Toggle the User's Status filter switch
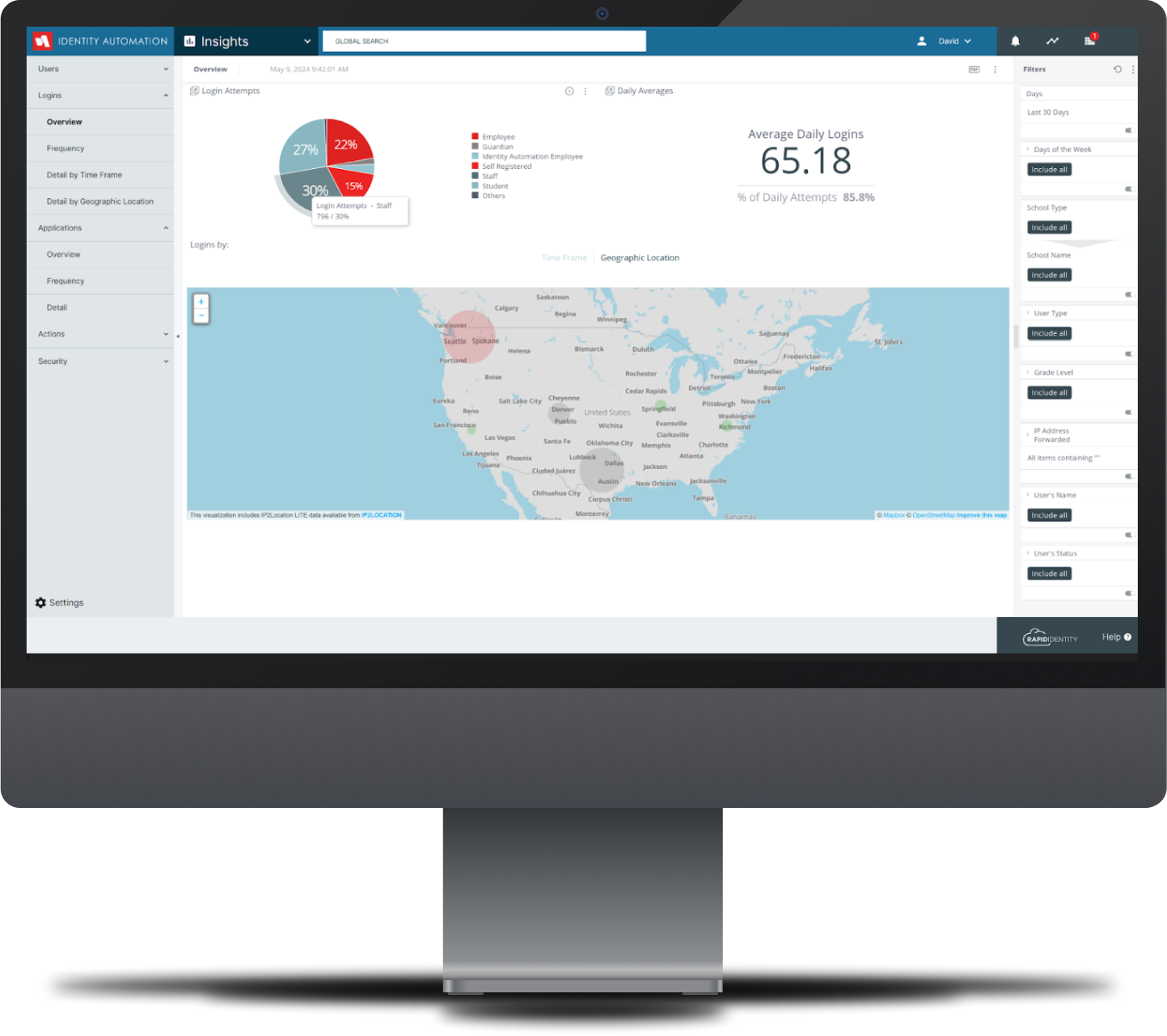This screenshot has width=1167, height=1036. coord(1128,594)
